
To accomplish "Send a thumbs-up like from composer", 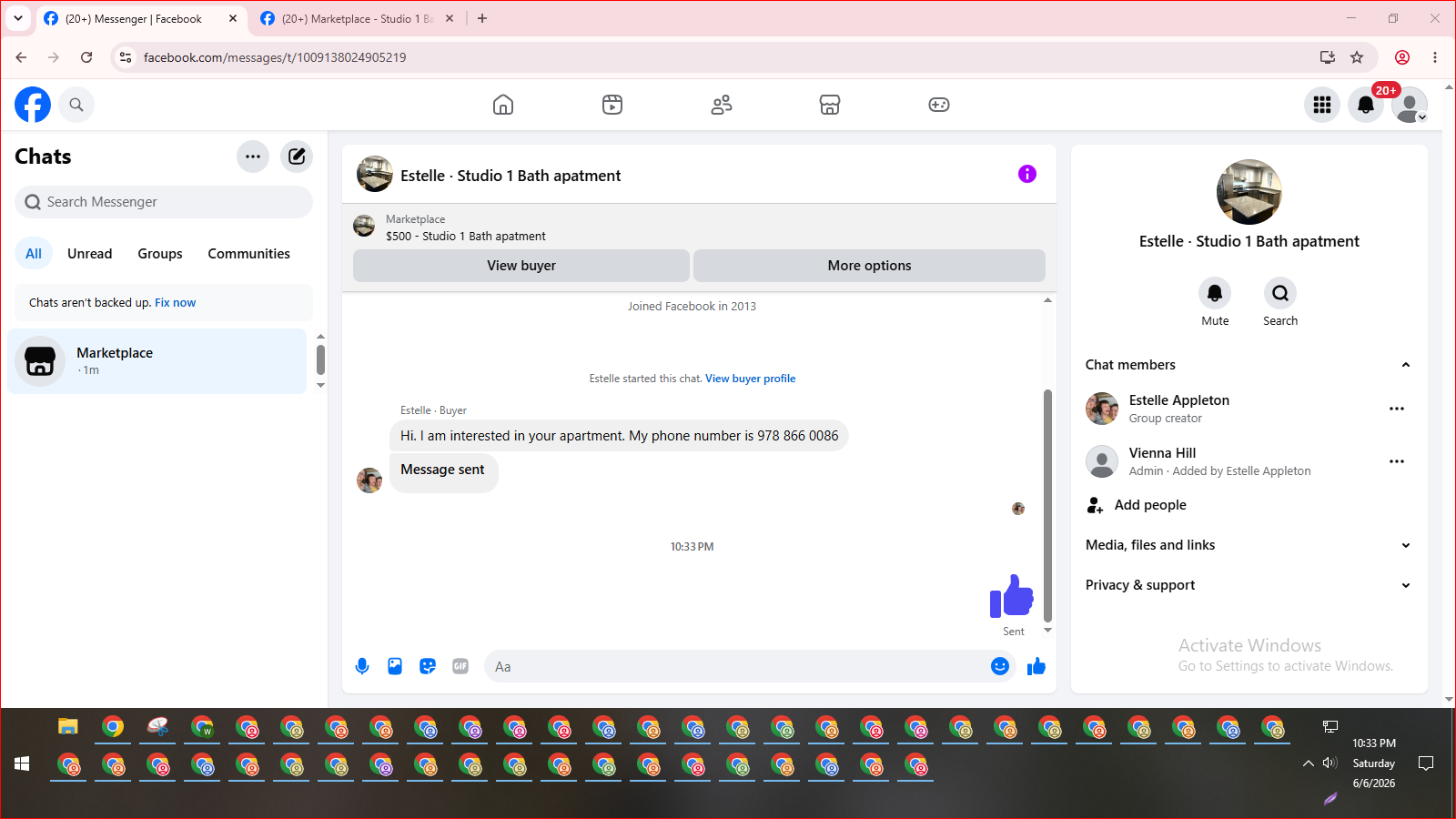I will [1036, 666].
